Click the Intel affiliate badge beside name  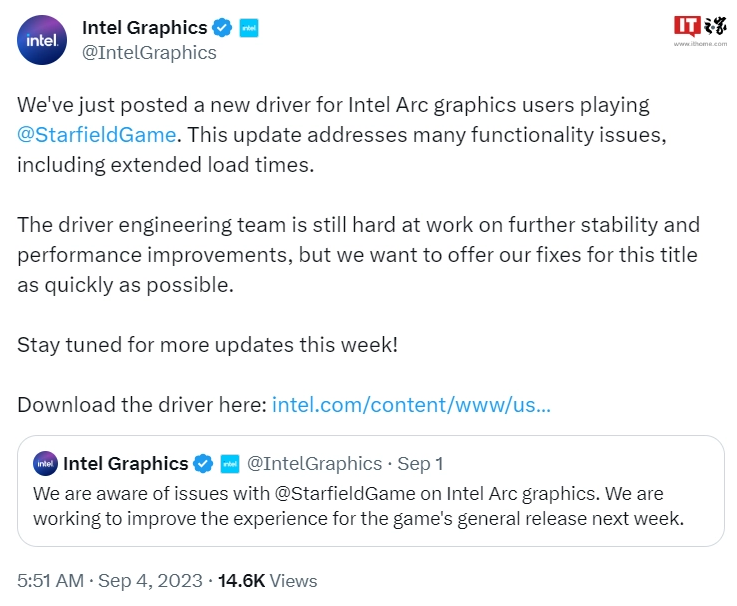pyautogui.click(x=249, y=28)
